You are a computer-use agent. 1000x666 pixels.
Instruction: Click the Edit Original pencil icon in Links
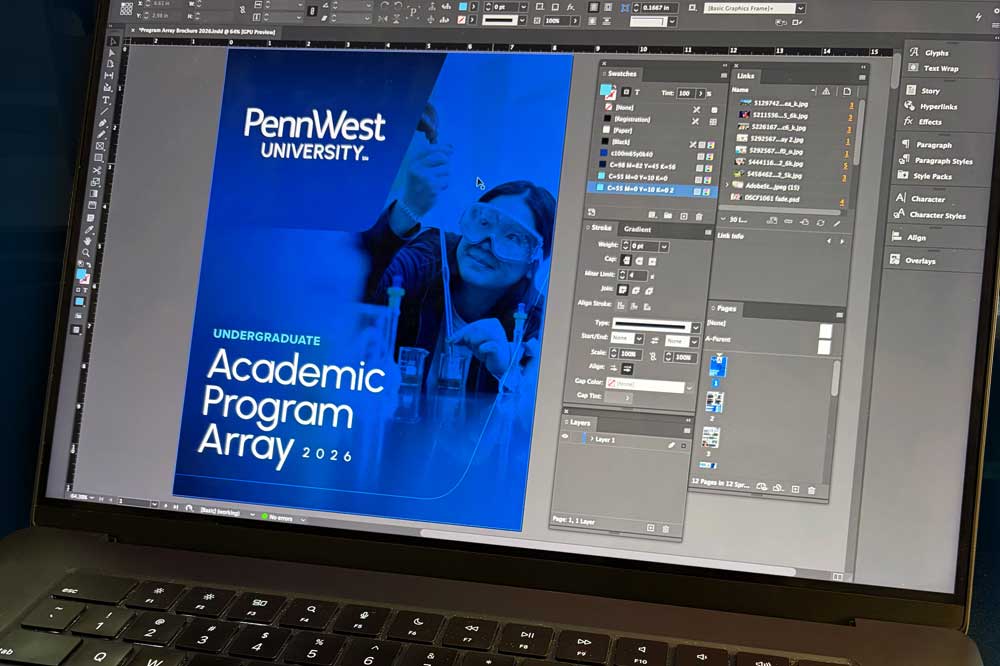(x=837, y=223)
